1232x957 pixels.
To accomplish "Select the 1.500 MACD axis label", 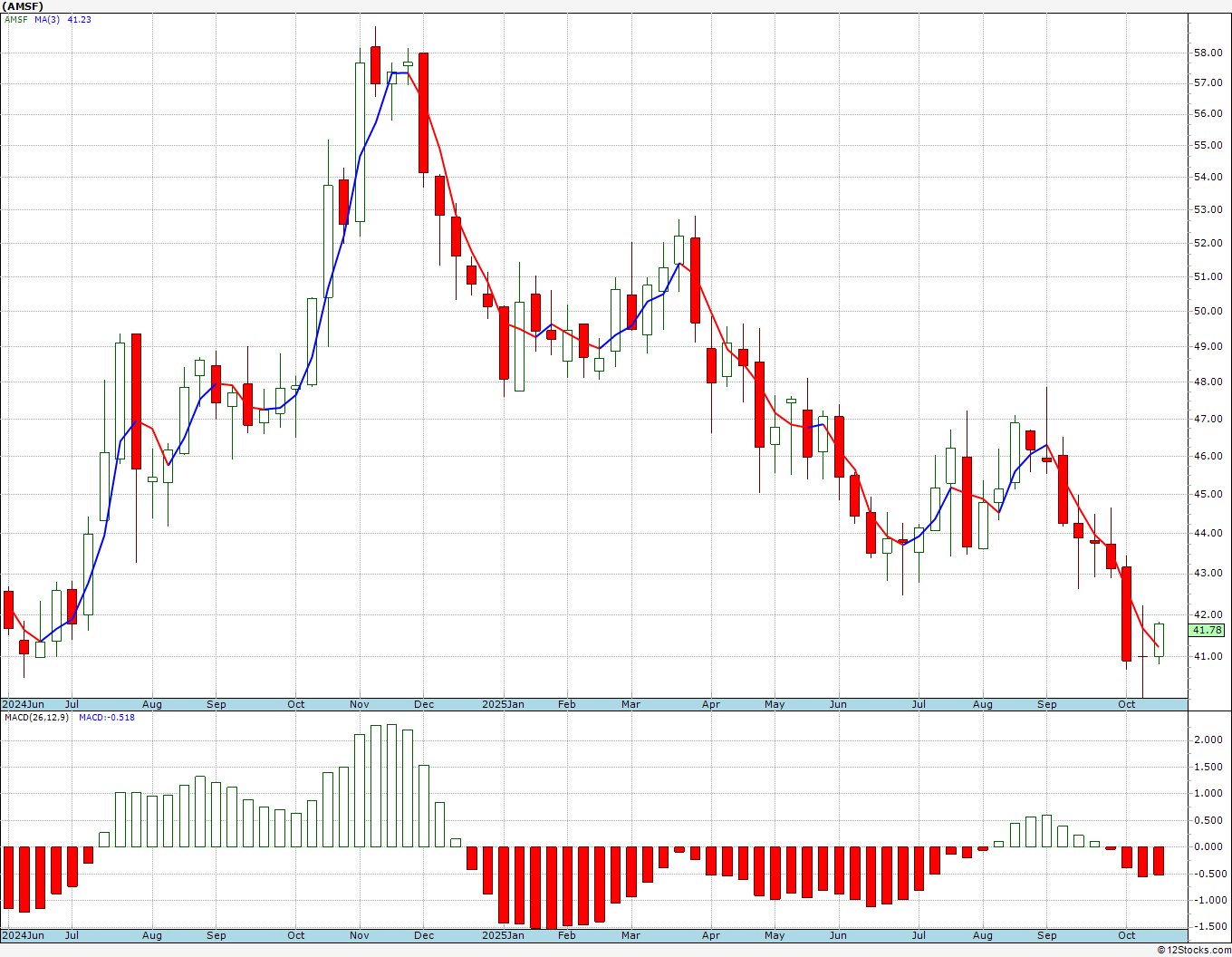I will 1208,767.
